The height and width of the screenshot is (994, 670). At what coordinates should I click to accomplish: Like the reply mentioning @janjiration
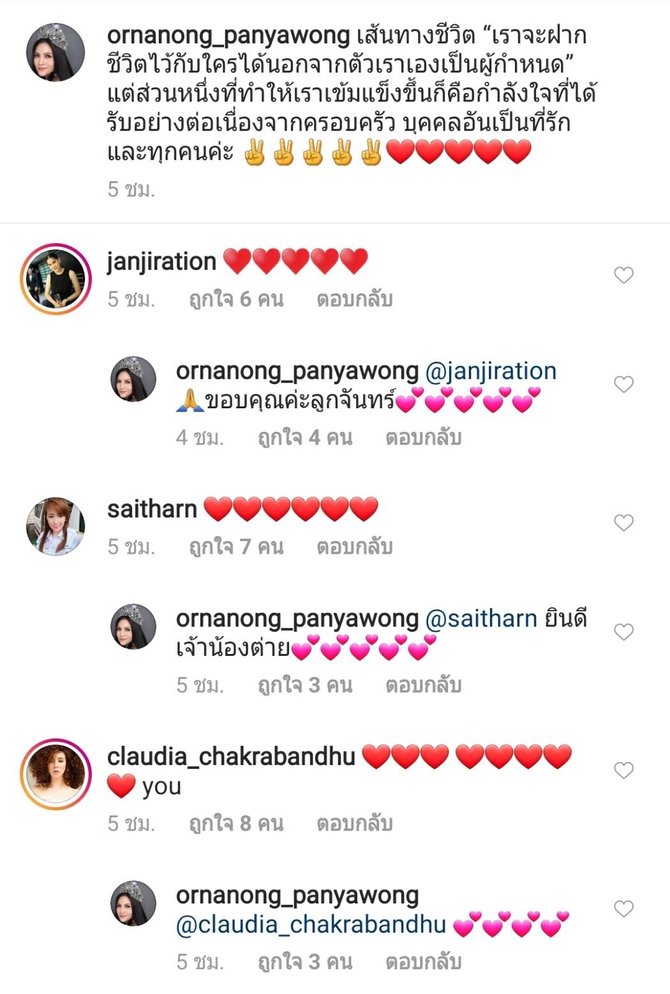[x=624, y=384]
